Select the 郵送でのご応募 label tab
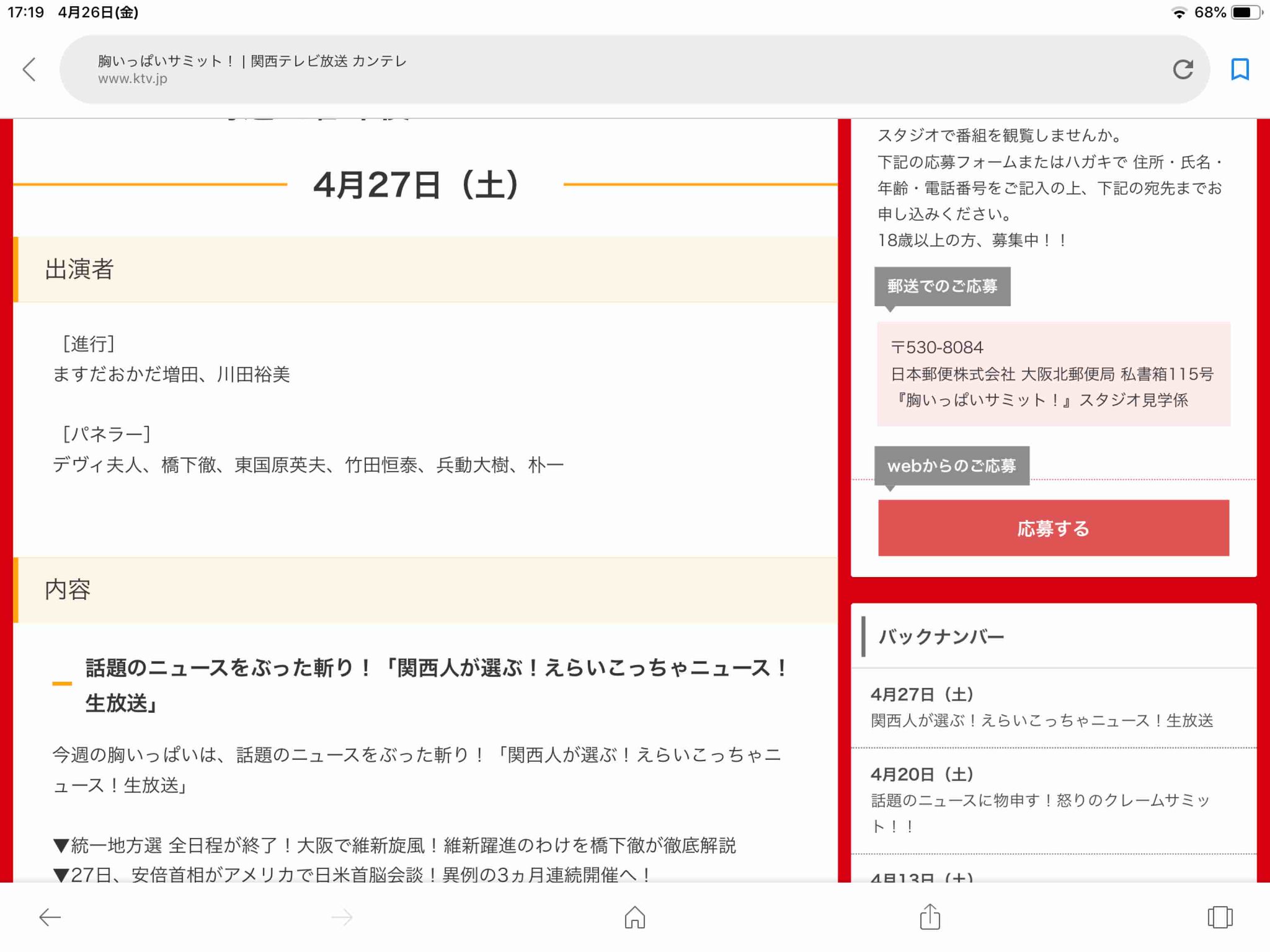 tap(942, 286)
